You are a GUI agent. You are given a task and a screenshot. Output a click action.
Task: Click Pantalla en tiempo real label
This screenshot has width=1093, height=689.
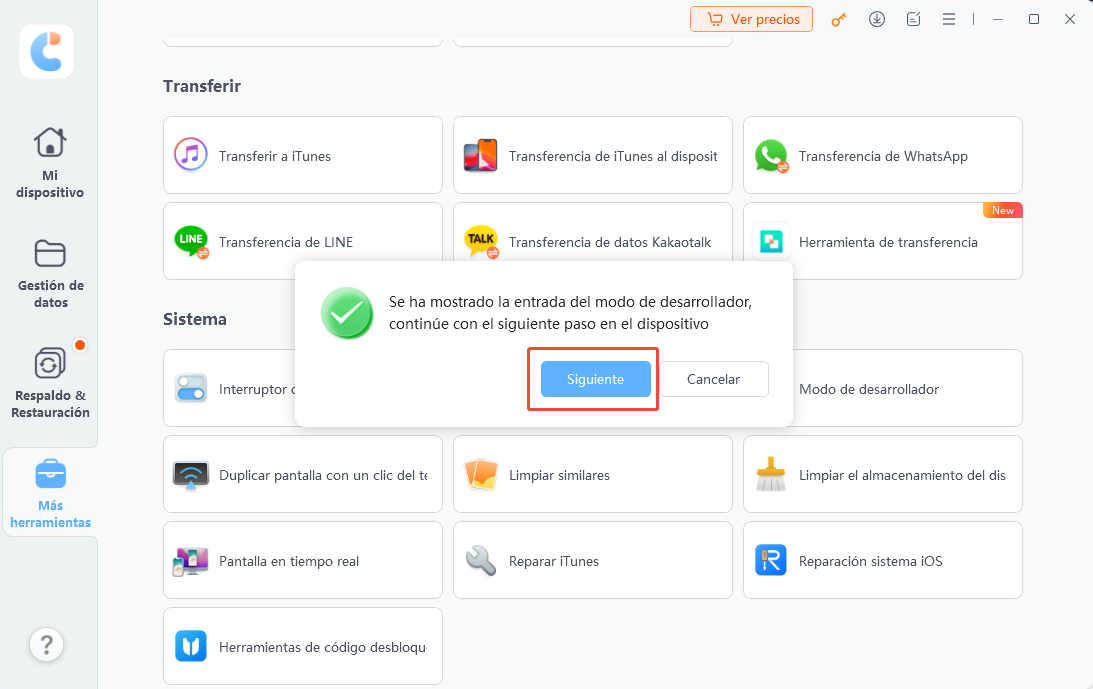tap(289, 561)
